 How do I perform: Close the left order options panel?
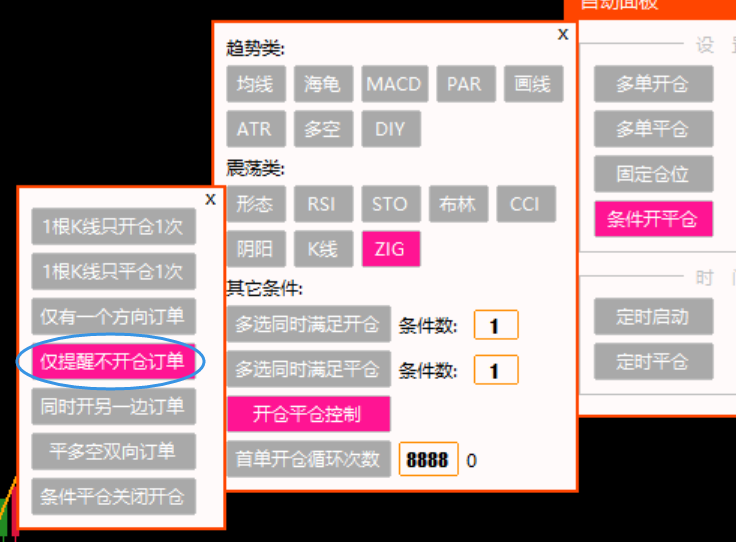210,199
